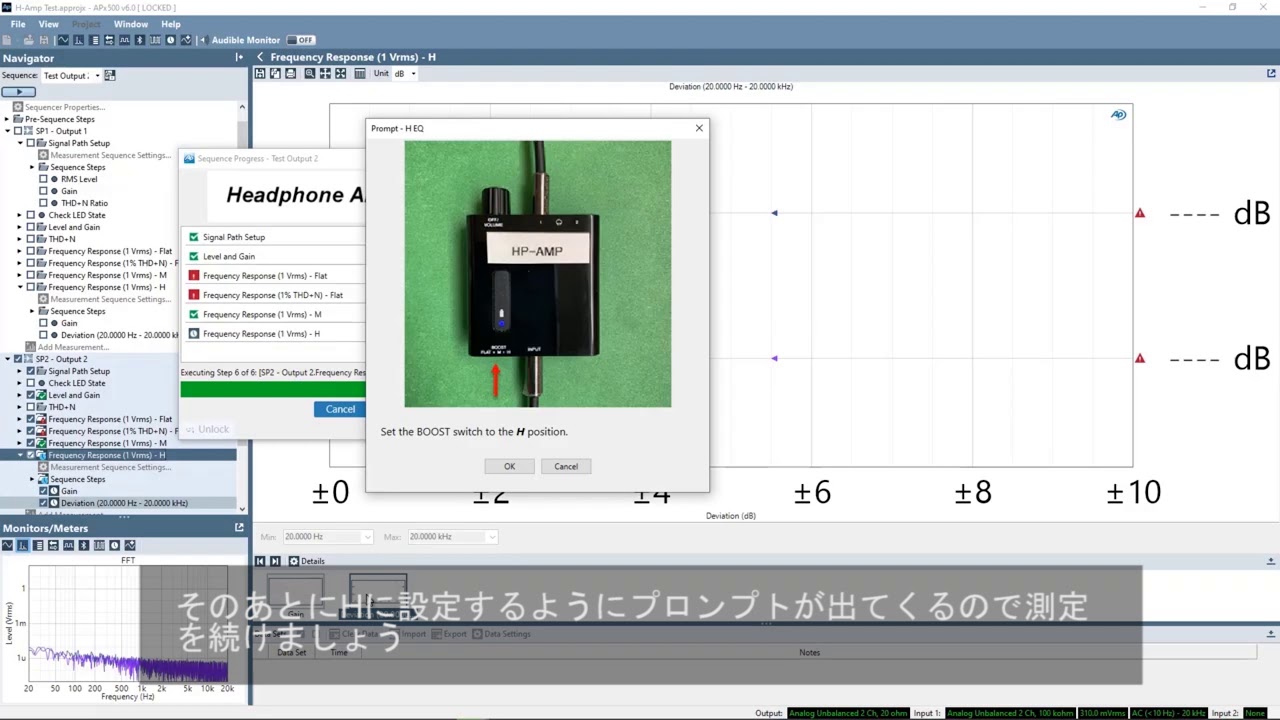
Task: Toggle the Audible Monitor OFF switch
Action: [x=300, y=40]
